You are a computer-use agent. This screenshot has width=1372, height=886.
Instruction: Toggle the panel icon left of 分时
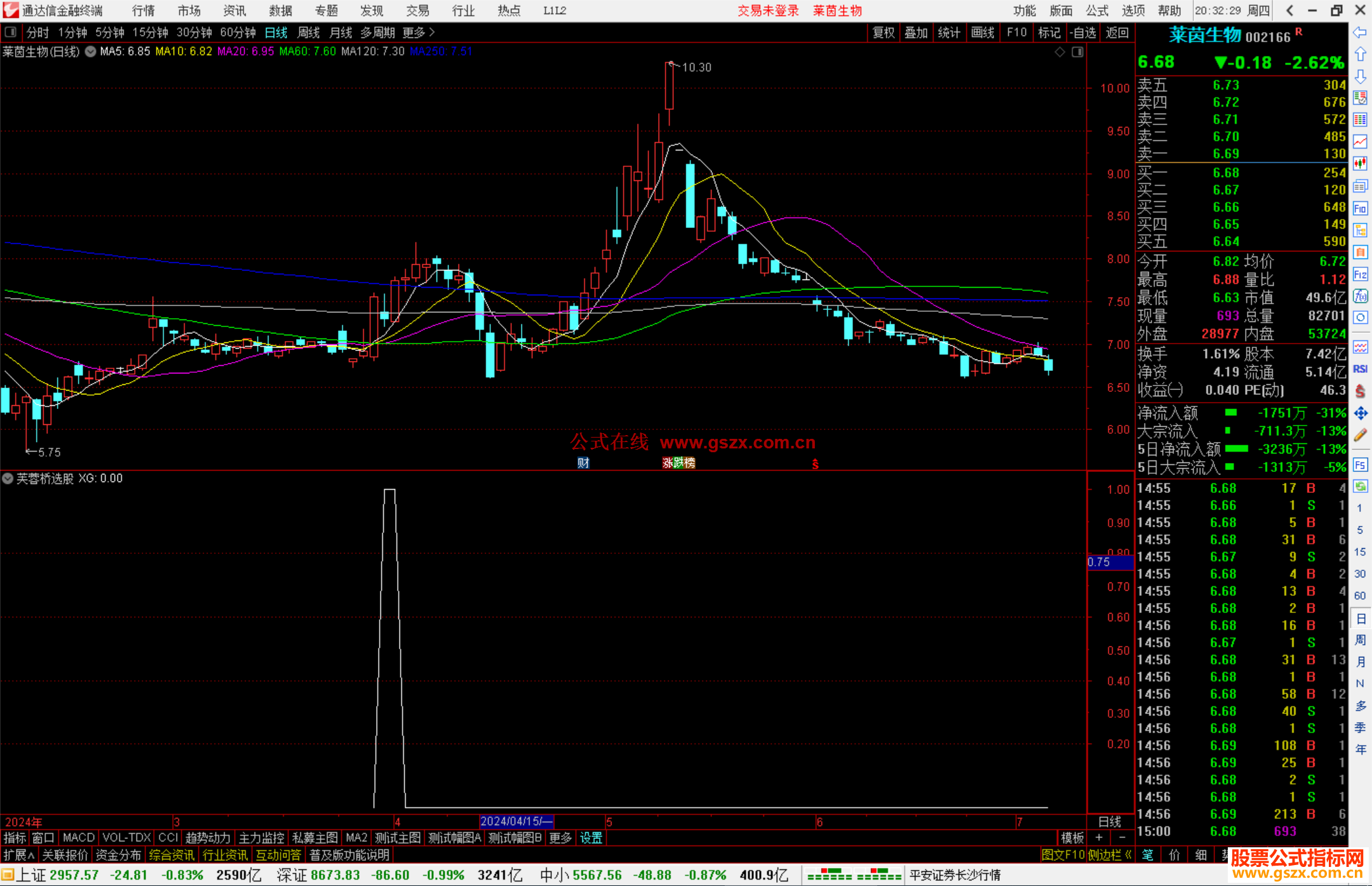pos(10,32)
